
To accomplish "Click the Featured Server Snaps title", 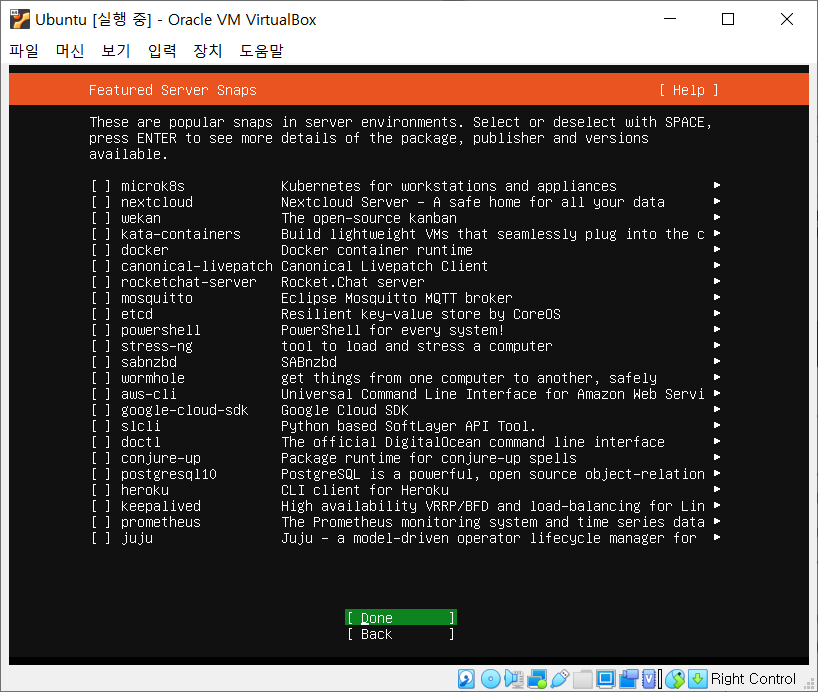I will pyautogui.click(x=173, y=90).
